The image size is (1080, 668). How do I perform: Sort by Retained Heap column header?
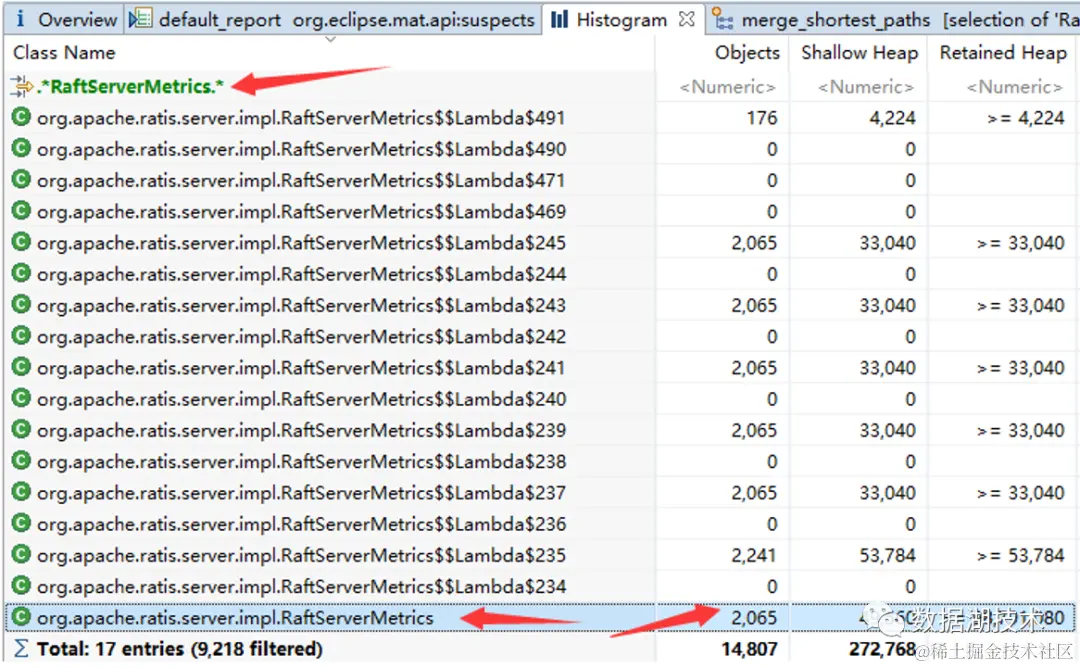click(x=1002, y=52)
